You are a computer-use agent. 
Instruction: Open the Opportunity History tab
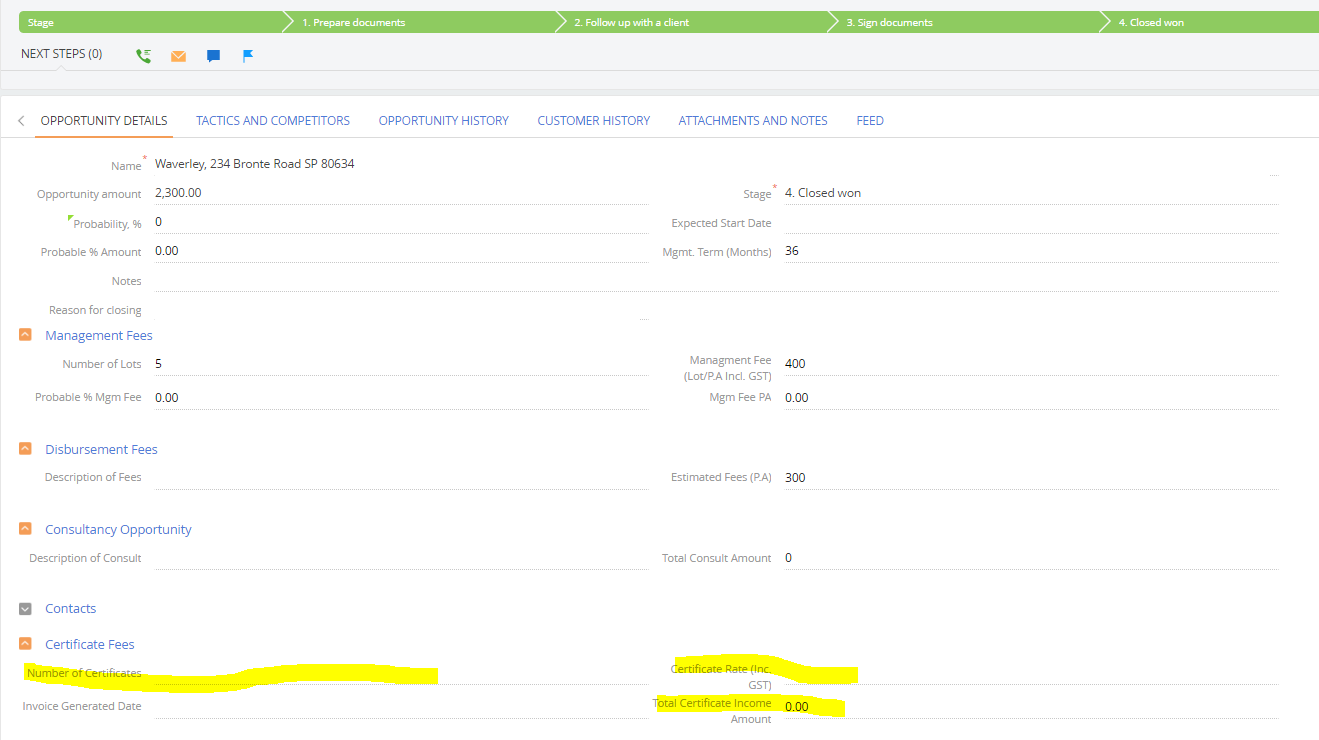(443, 121)
